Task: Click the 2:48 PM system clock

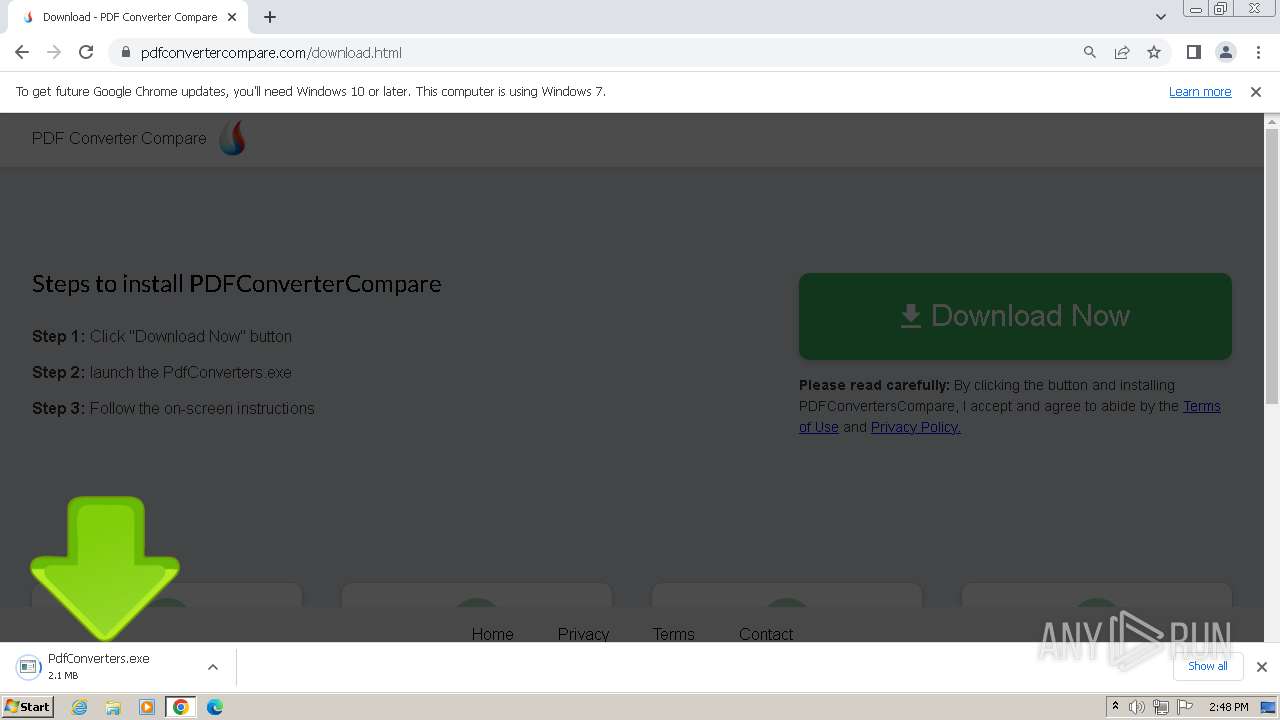Action: (x=1228, y=707)
